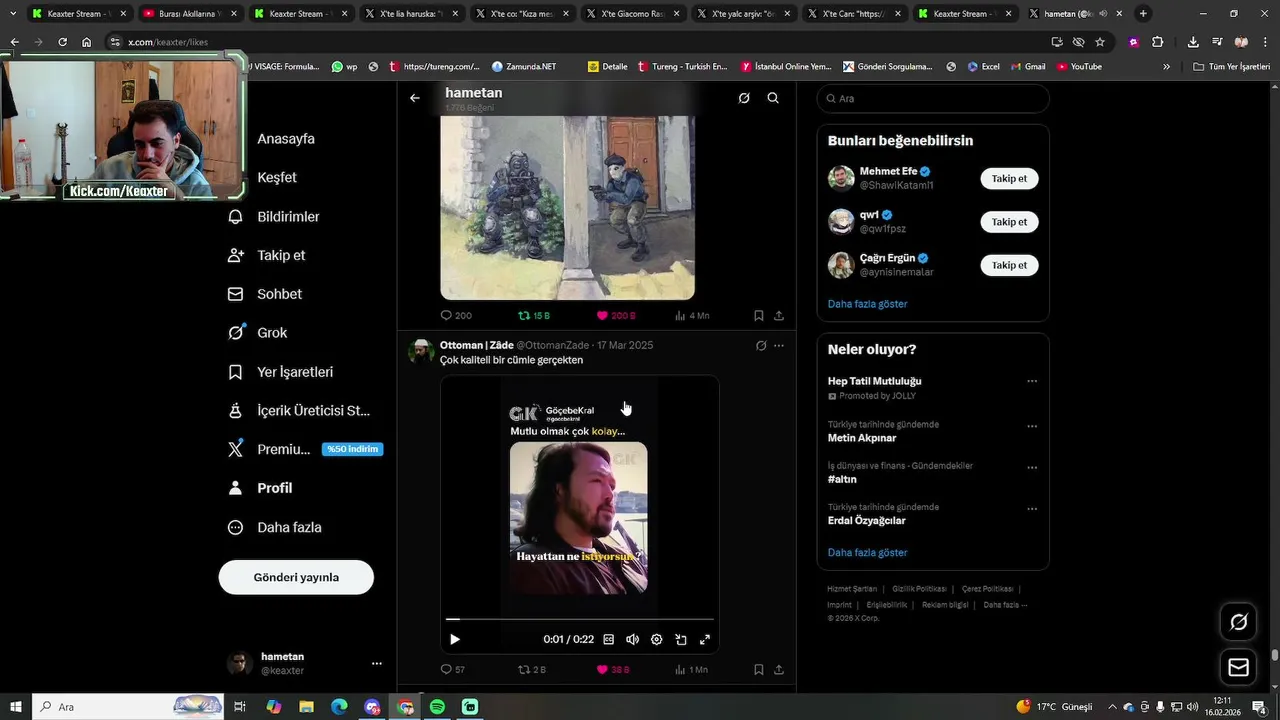Open the Tüm Yer İşaretleri folder
The image size is (1280, 720).
1232,66
